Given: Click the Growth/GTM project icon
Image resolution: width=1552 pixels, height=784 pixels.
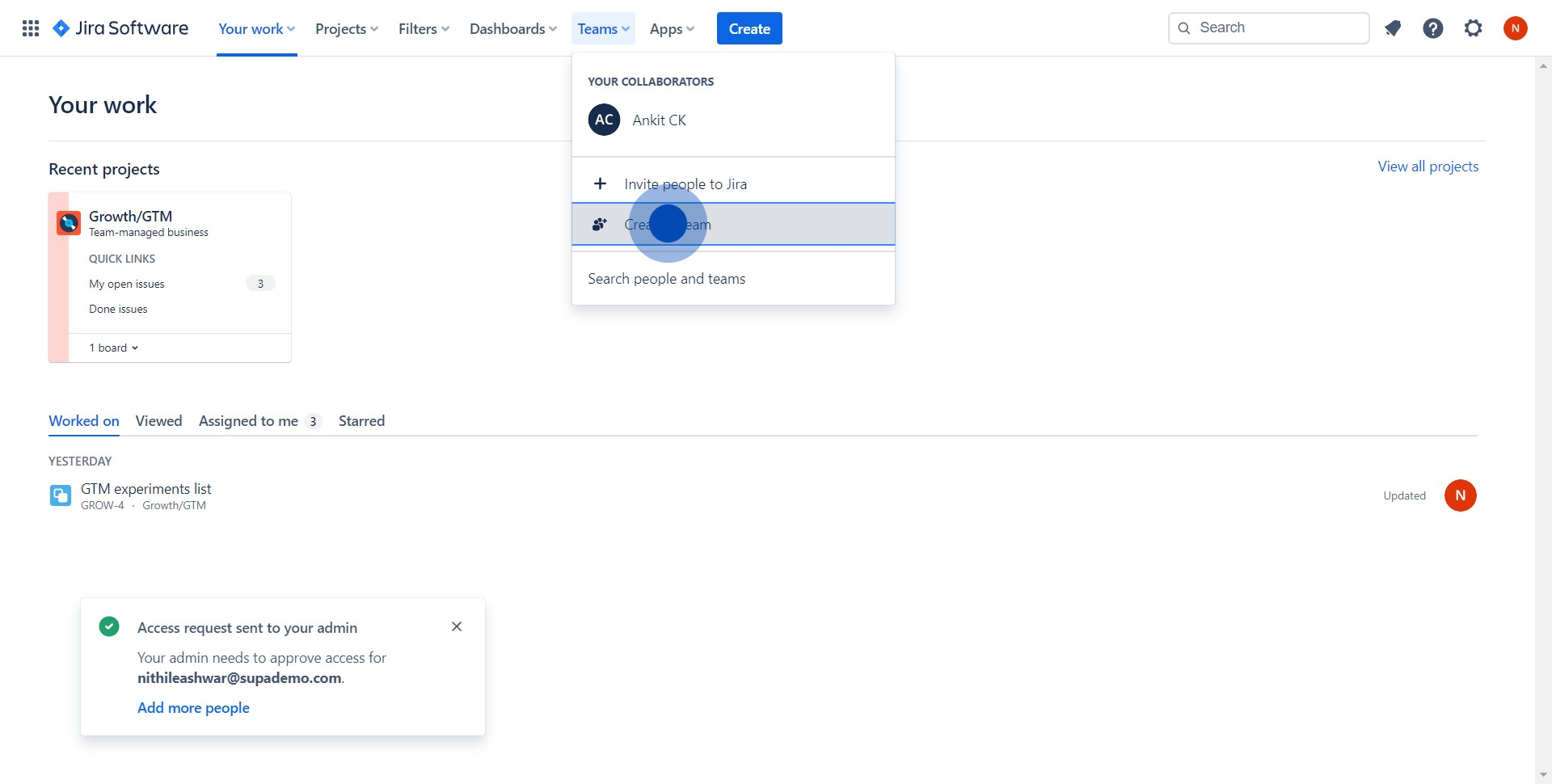Looking at the screenshot, I should click(x=68, y=221).
